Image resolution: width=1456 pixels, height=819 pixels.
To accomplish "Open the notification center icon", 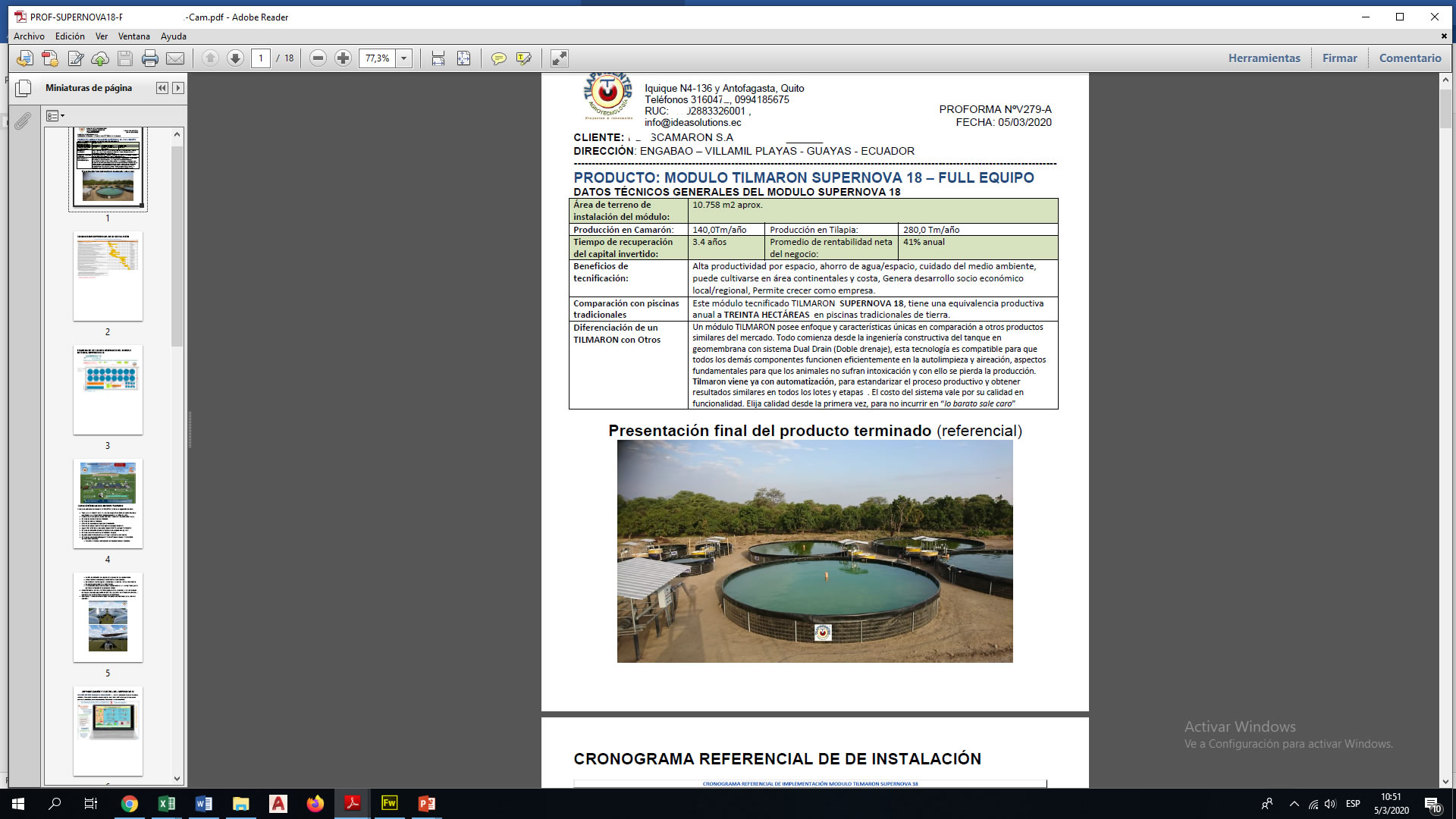I will pyautogui.click(x=1432, y=804).
